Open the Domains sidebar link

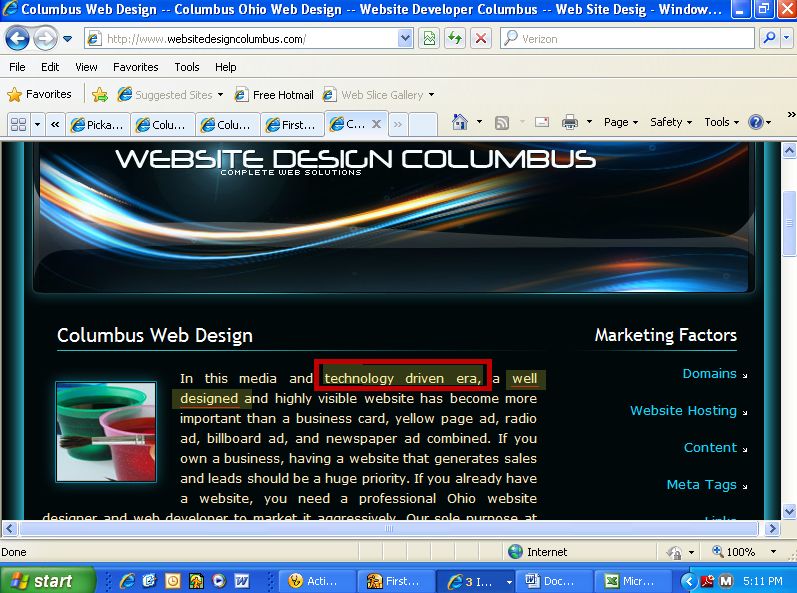click(709, 373)
